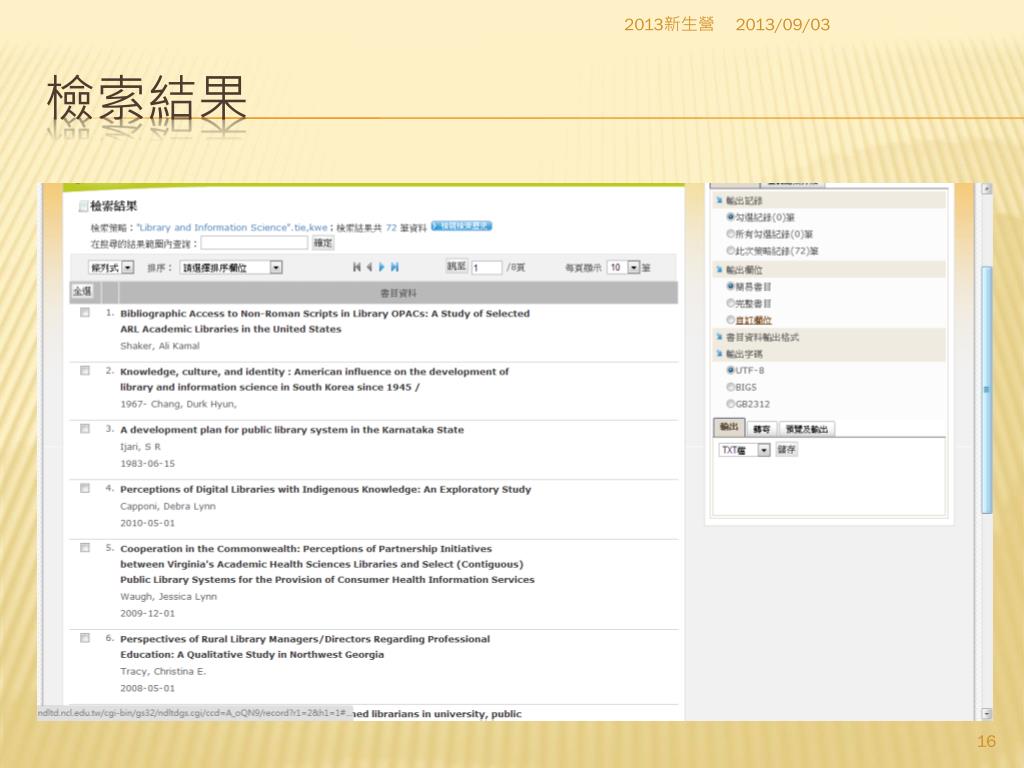Open the Bibliographic Access to Non-Roman Scripts title
1024x768 pixels.
(325, 321)
